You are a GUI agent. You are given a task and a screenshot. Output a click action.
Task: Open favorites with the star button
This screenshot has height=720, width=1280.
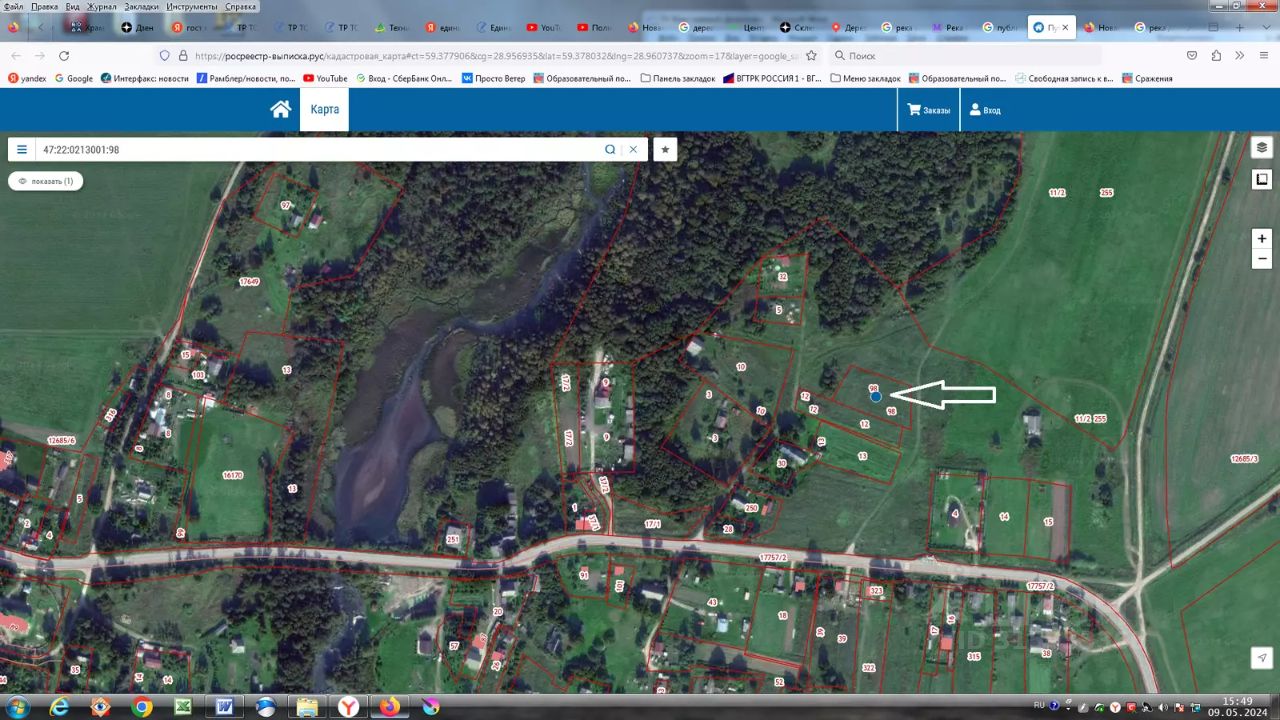tap(665, 150)
